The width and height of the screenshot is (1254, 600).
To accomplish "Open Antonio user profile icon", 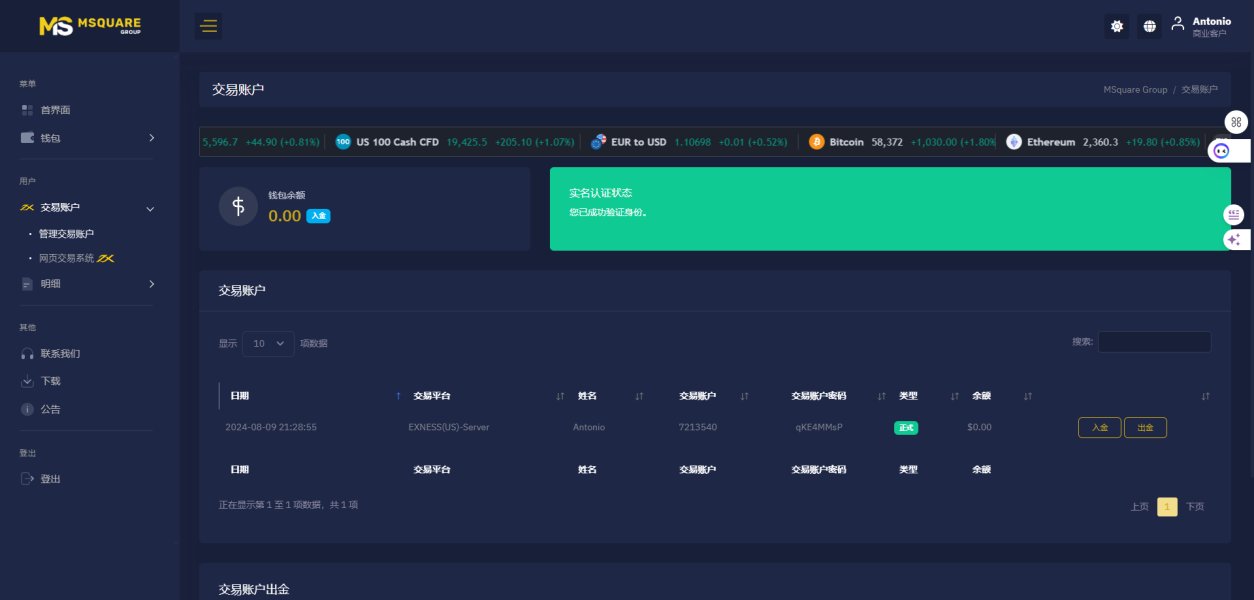I will click(1177, 23).
